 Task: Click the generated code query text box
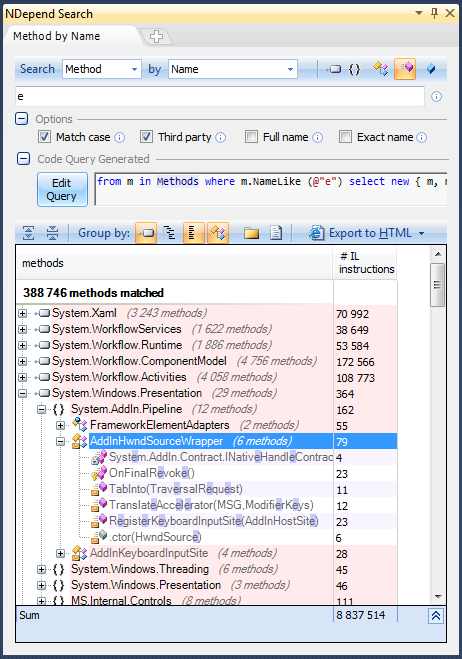(271, 189)
